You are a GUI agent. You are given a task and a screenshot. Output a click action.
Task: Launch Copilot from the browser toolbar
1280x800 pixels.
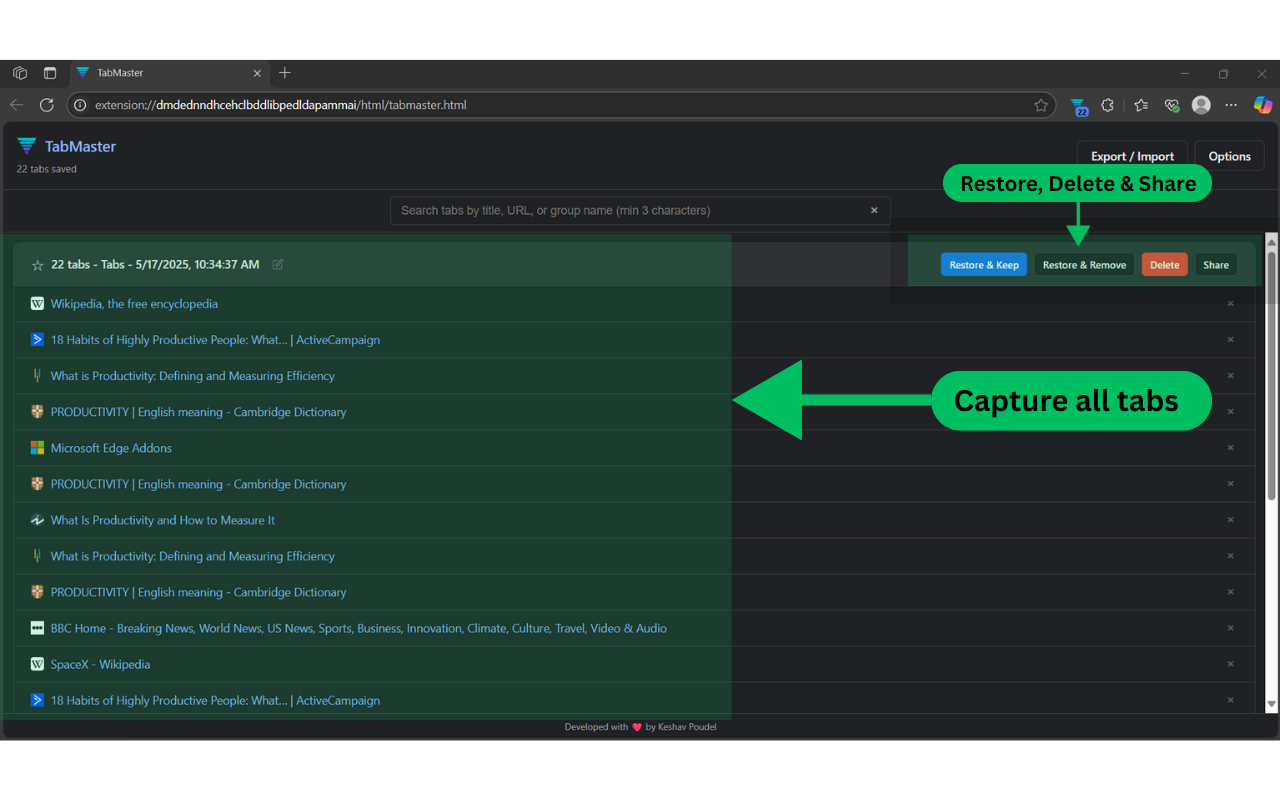click(x=1263, y=105)
